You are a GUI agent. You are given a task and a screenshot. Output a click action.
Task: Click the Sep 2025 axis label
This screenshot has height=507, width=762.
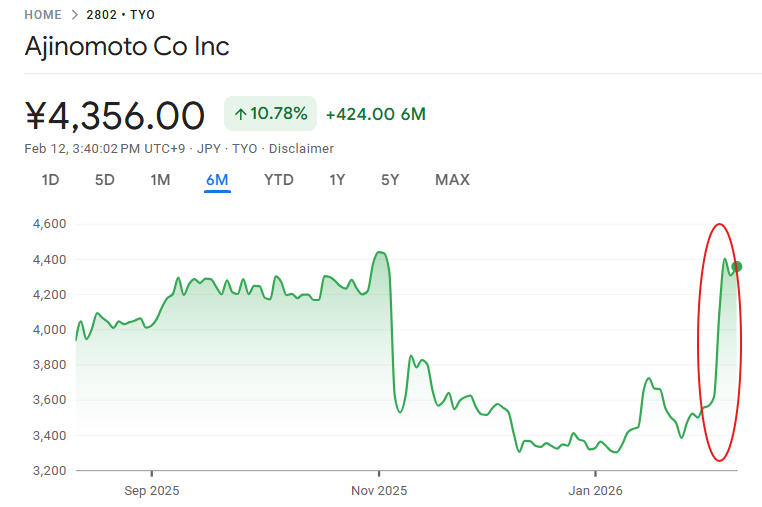pyautogui.click(x=152, y=491)
